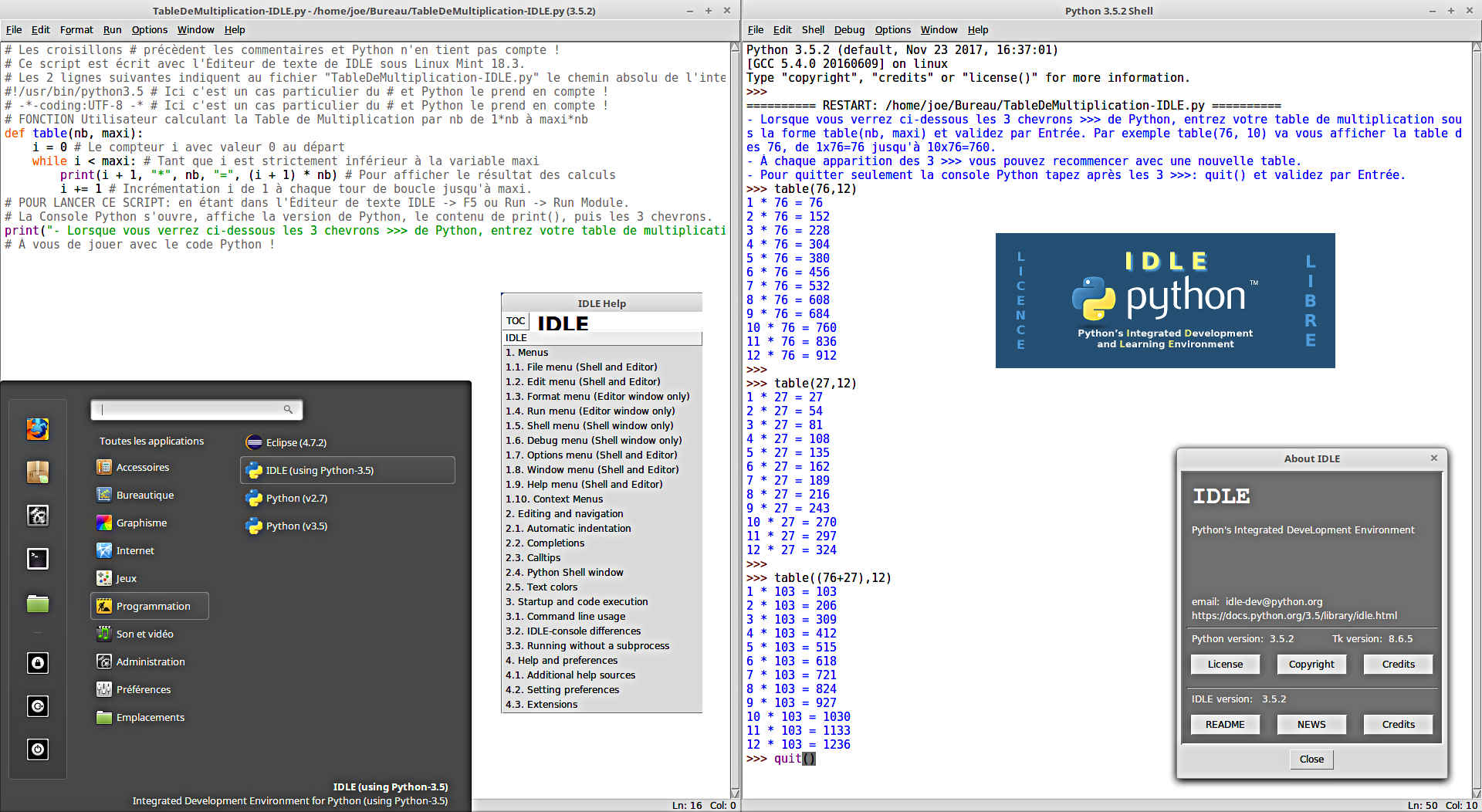Click the 'def table(nb, maxi):' code line
The width and height of the screenshot is (1482, 812).
pyautogui.click(x=73, y=133)
